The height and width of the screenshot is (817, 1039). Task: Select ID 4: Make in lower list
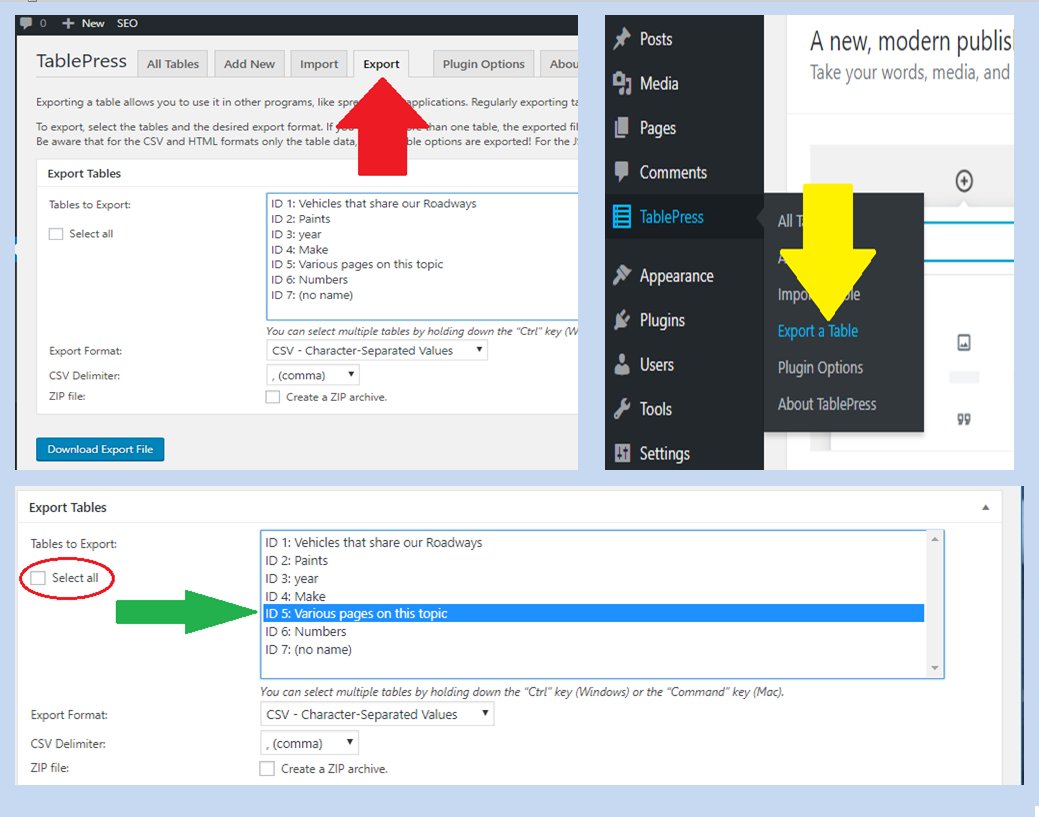click(594, 596)
